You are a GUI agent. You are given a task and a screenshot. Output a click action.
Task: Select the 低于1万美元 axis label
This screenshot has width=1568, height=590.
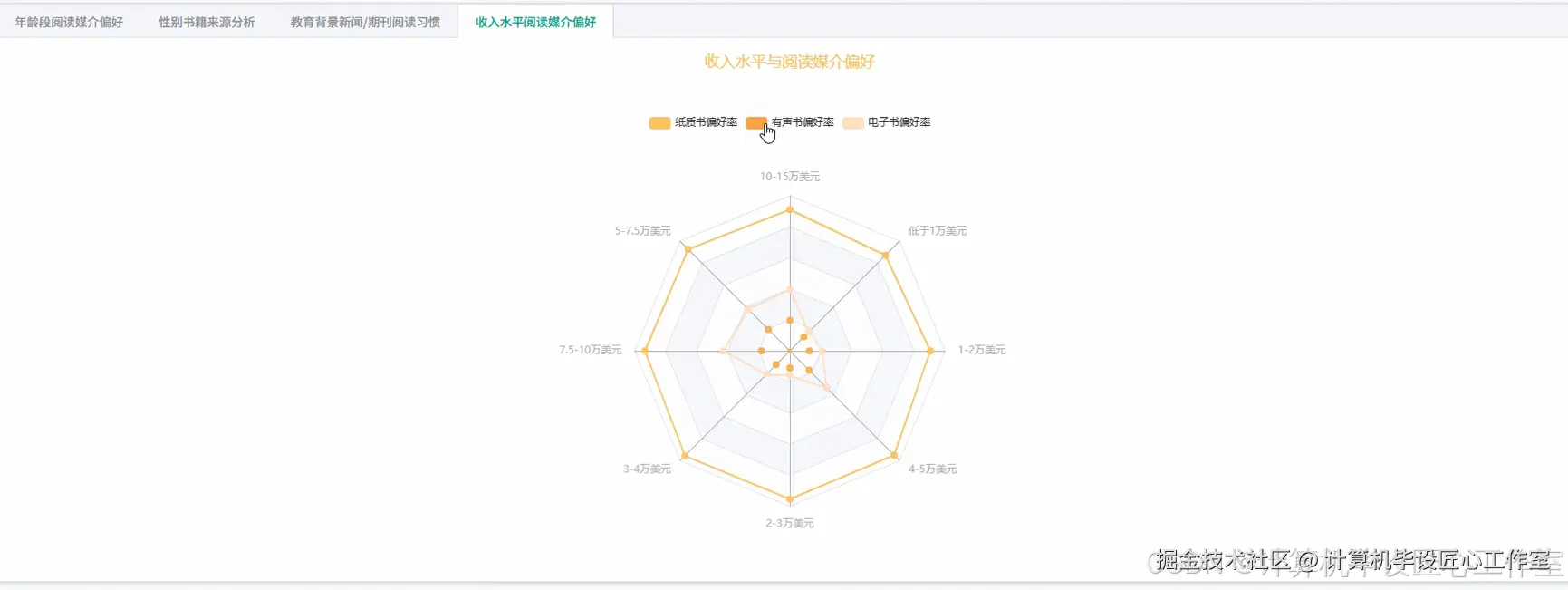tap(937, 230)
